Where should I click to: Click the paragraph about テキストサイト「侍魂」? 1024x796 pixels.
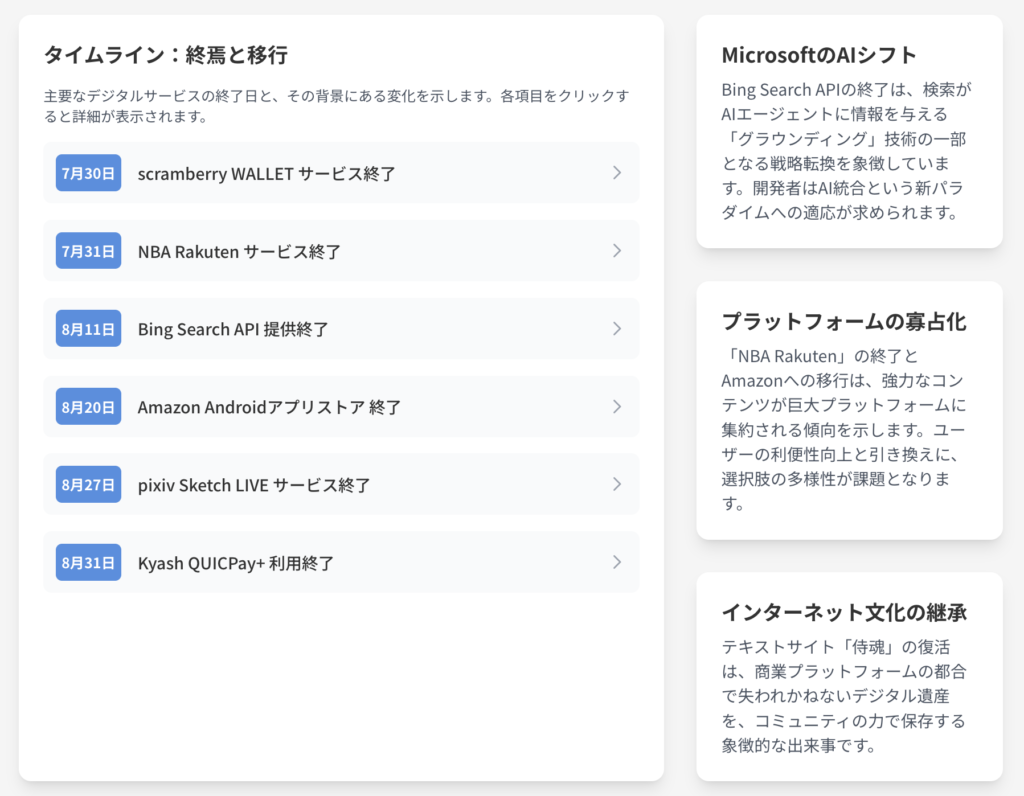coord(844,696)
